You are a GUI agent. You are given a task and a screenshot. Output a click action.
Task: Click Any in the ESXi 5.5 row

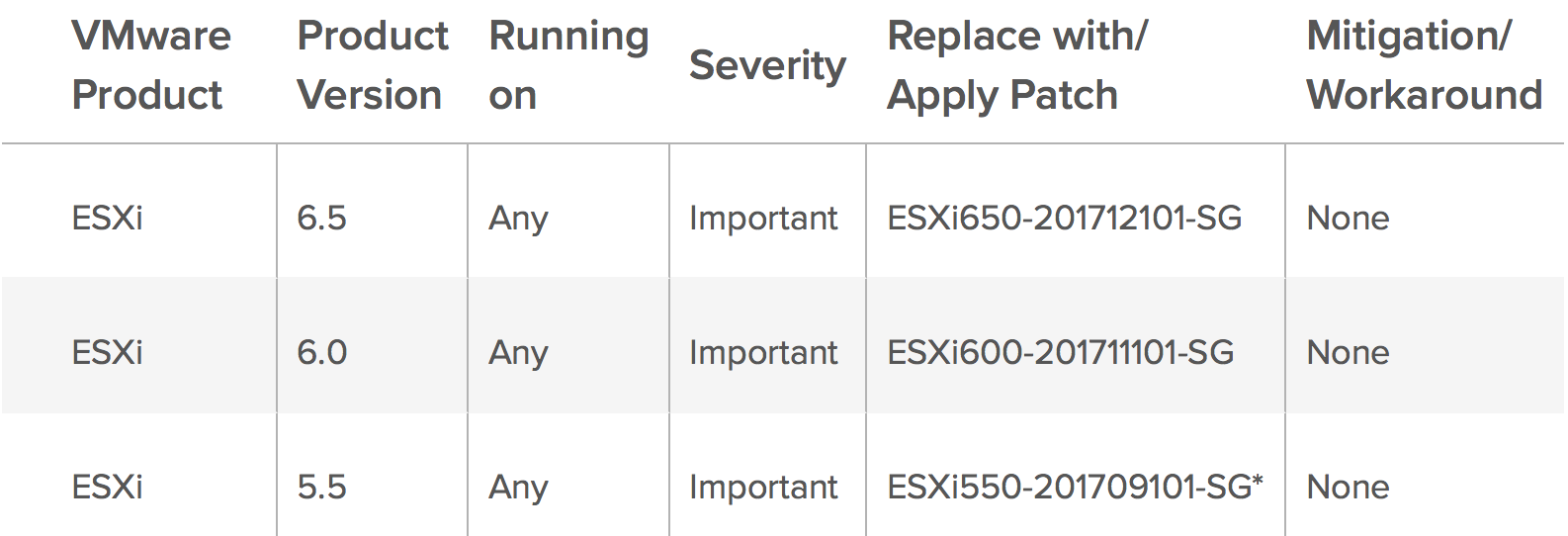tap(518, 487)
